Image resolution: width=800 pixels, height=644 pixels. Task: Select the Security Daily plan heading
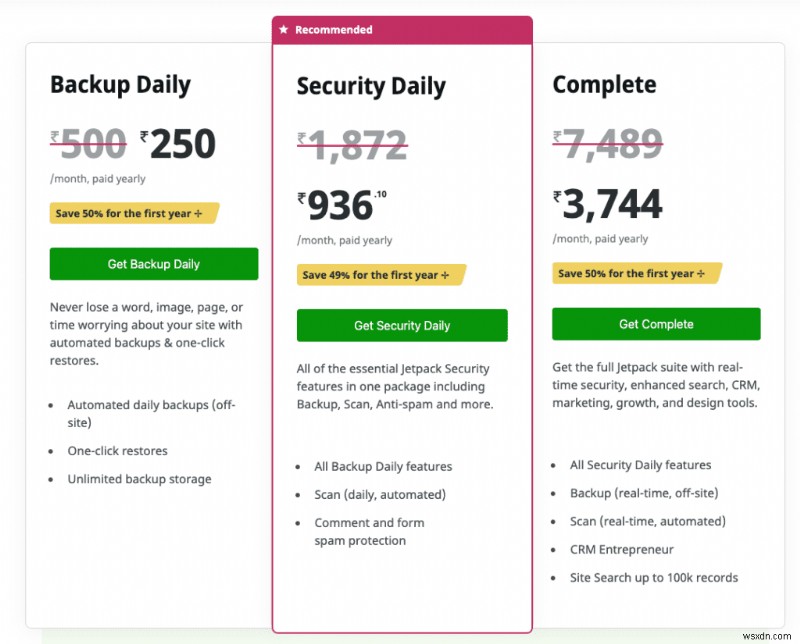click(371, 87)
